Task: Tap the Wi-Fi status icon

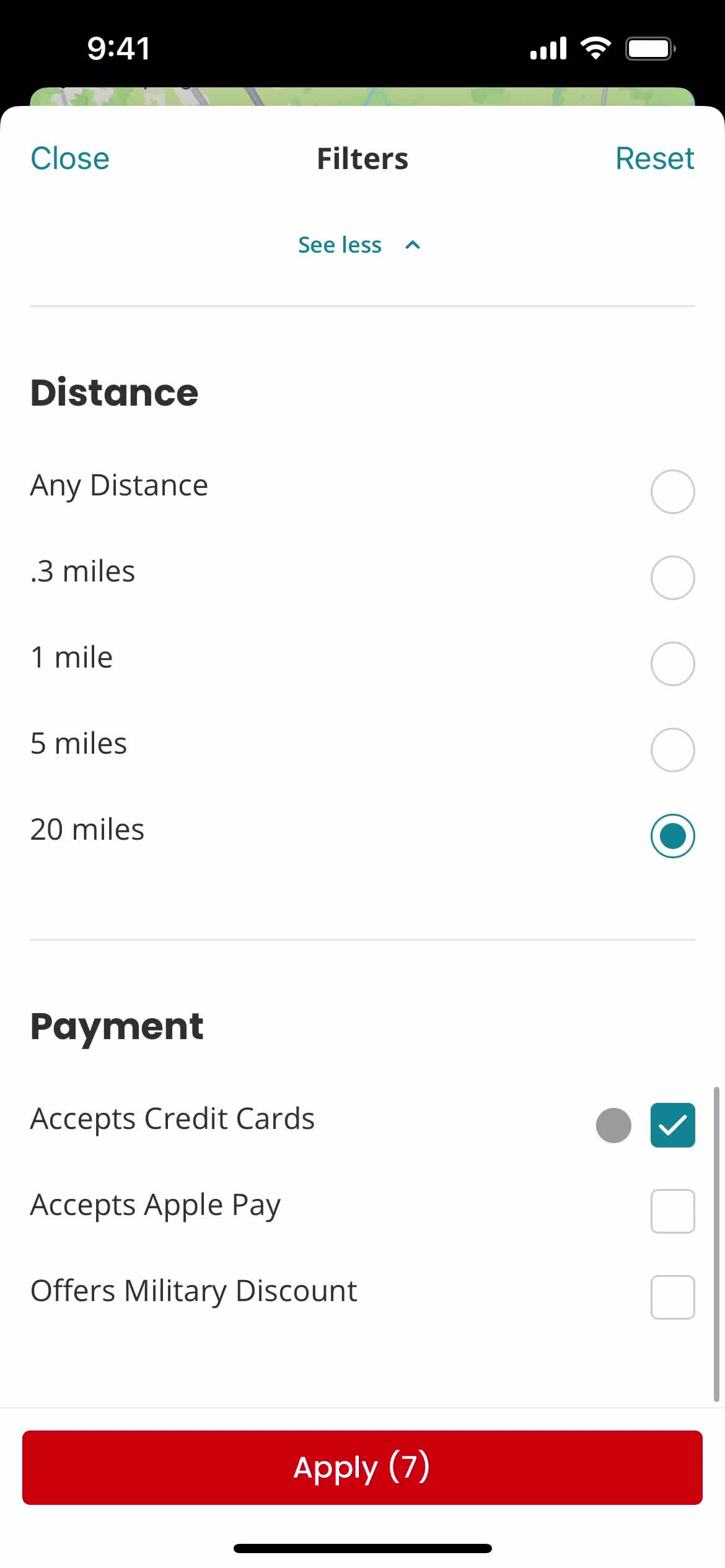Action: pos(595,48)
